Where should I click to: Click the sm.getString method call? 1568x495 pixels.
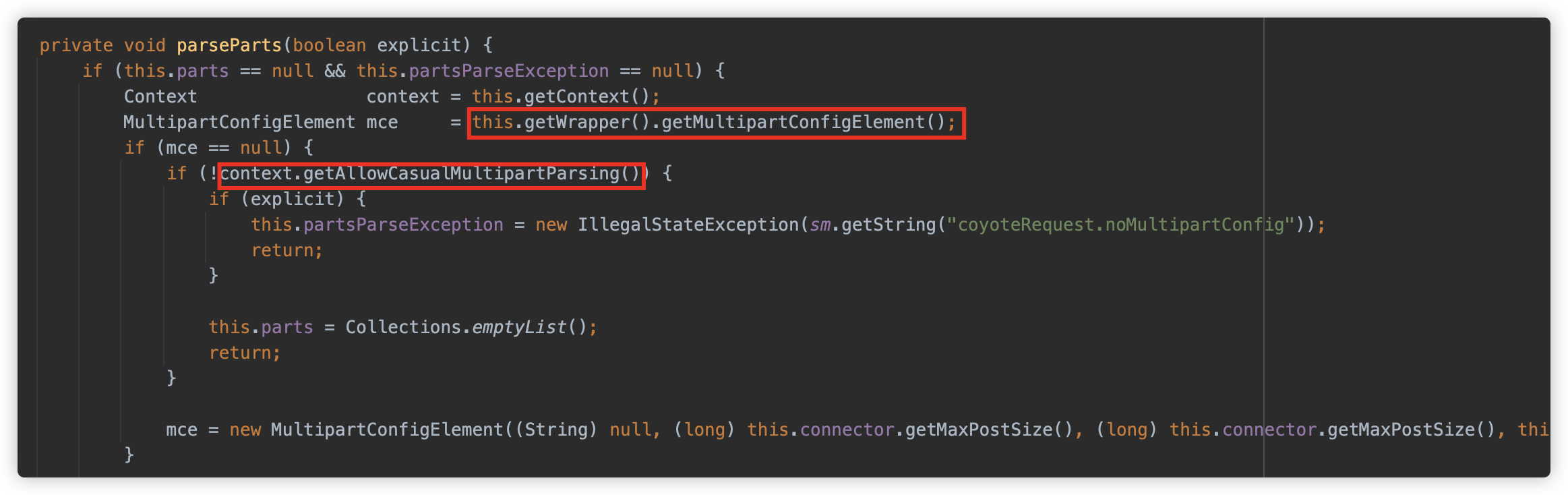(x=872, y=225)
